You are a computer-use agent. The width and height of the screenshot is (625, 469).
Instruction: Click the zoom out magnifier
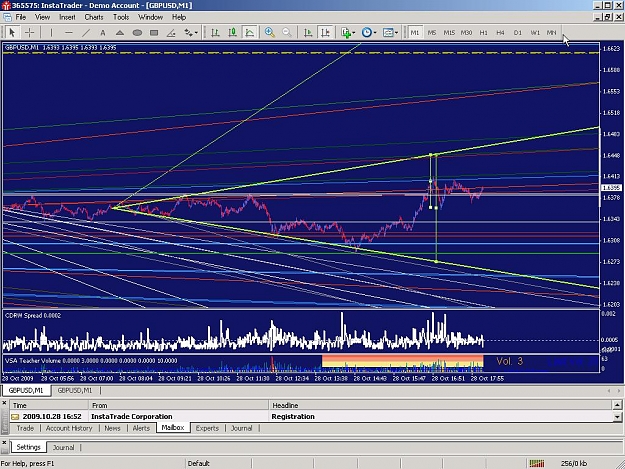(x=287, y=32)
